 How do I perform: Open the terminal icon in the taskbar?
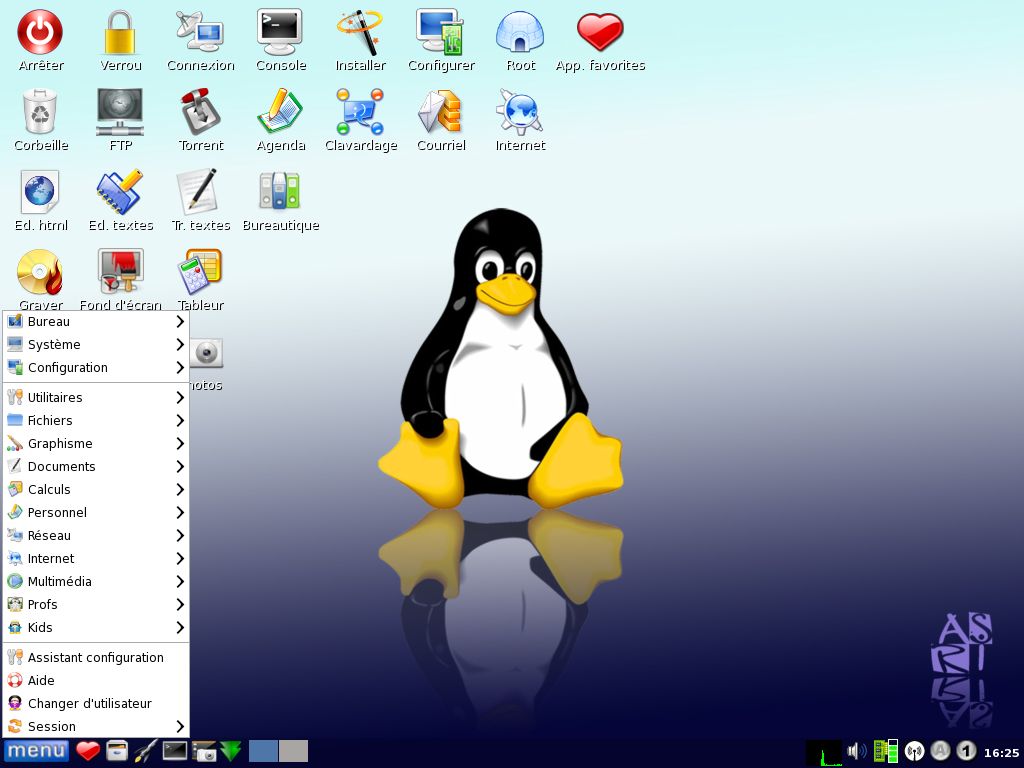tap(174, 751)
